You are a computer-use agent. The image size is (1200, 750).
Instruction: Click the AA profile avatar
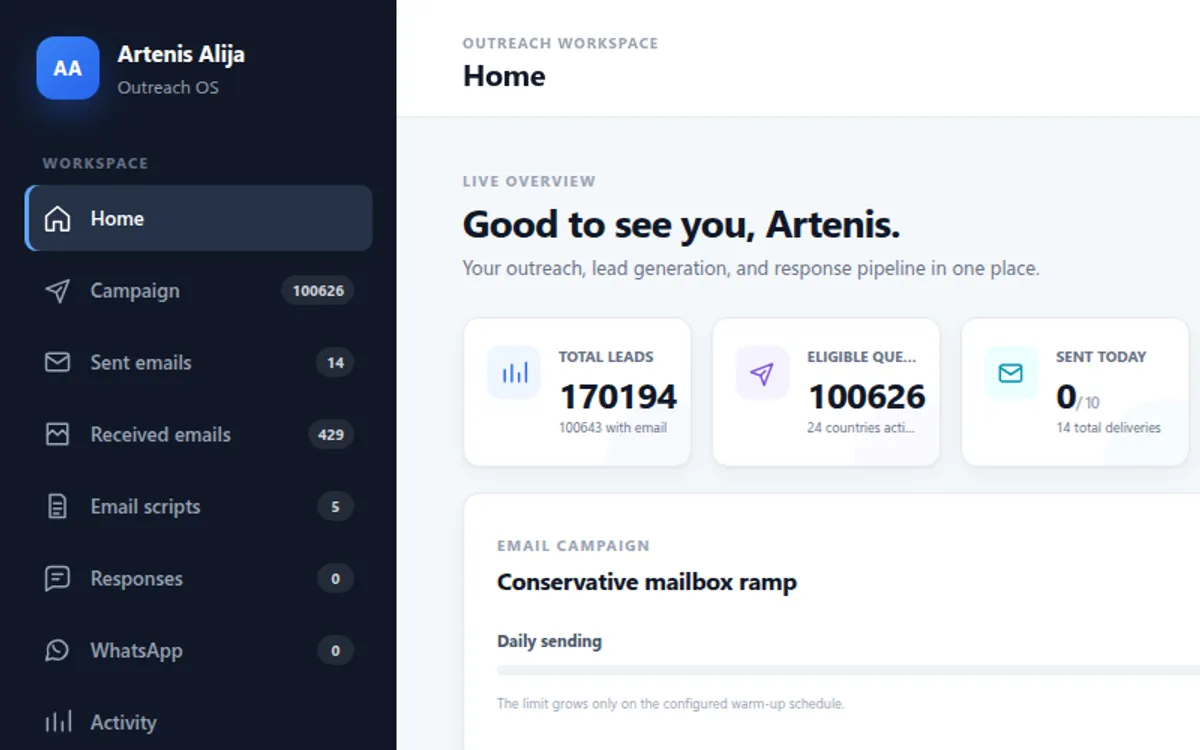click(68, 68)
